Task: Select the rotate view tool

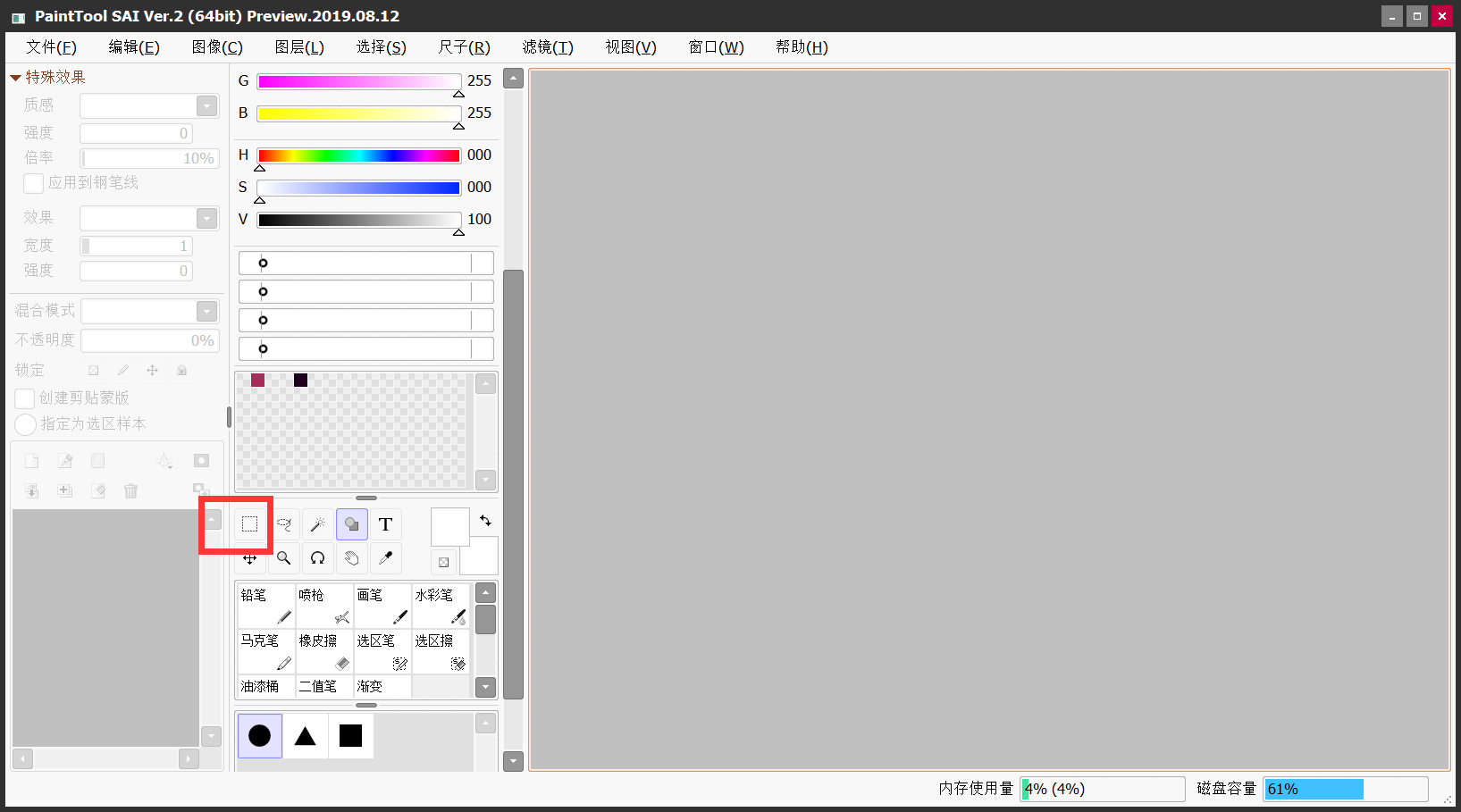Action: (x=318, y=558)
